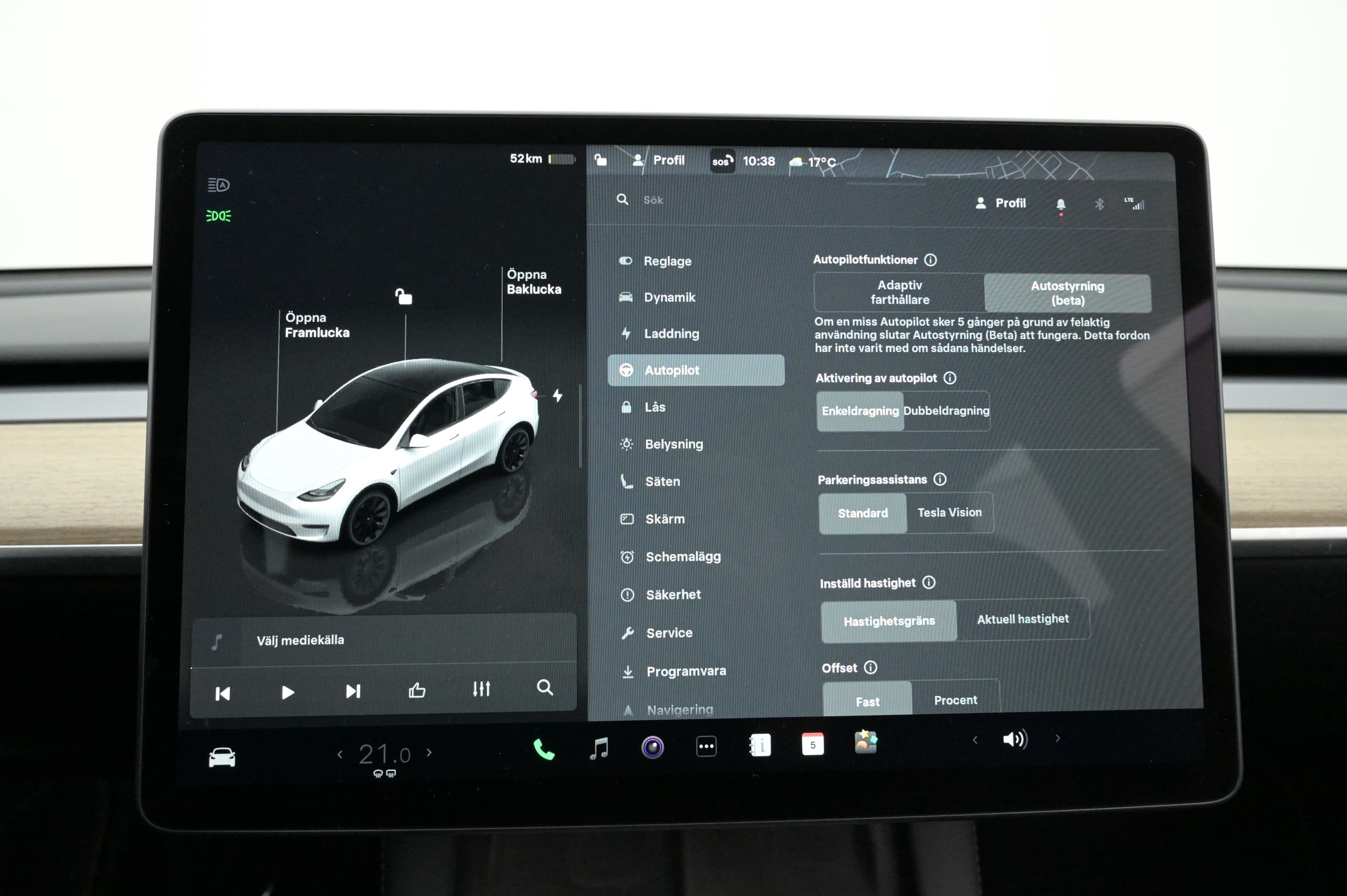1347x896 pixels.
Task: Open the phone app icon
Action: click(x=544, y=749)
